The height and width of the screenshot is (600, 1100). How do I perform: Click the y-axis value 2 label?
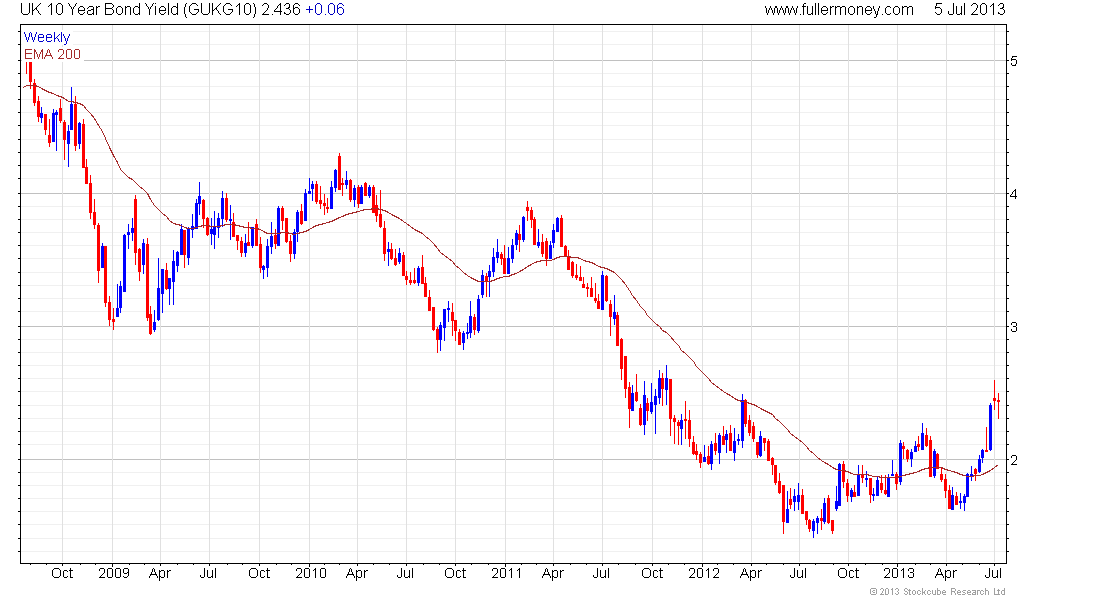coord(1014,460)
